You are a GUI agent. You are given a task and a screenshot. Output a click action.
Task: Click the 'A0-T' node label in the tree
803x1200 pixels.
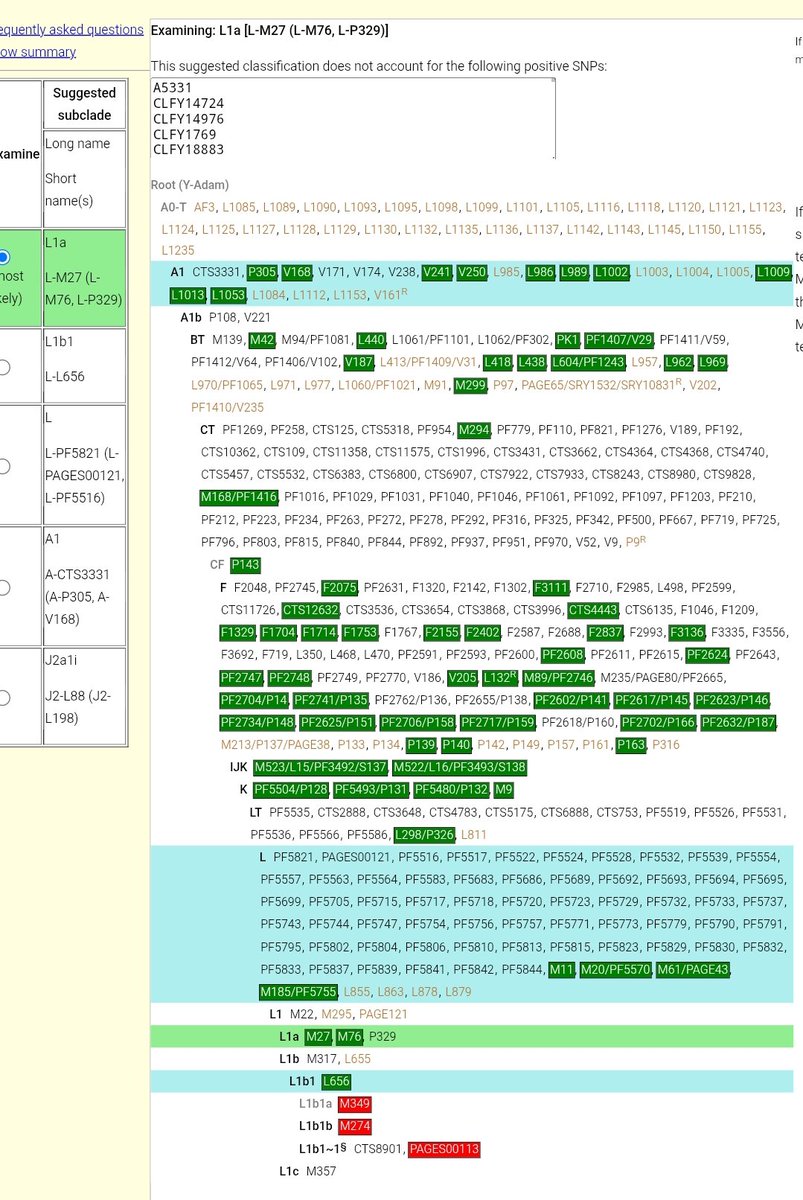[x=174, y=207]
